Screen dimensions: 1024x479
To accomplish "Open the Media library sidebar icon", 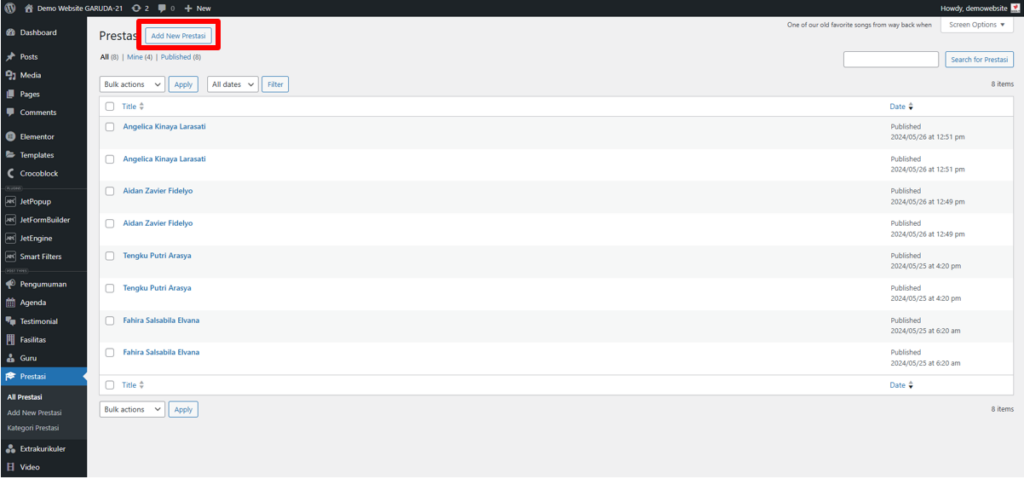I will (10, 75).
